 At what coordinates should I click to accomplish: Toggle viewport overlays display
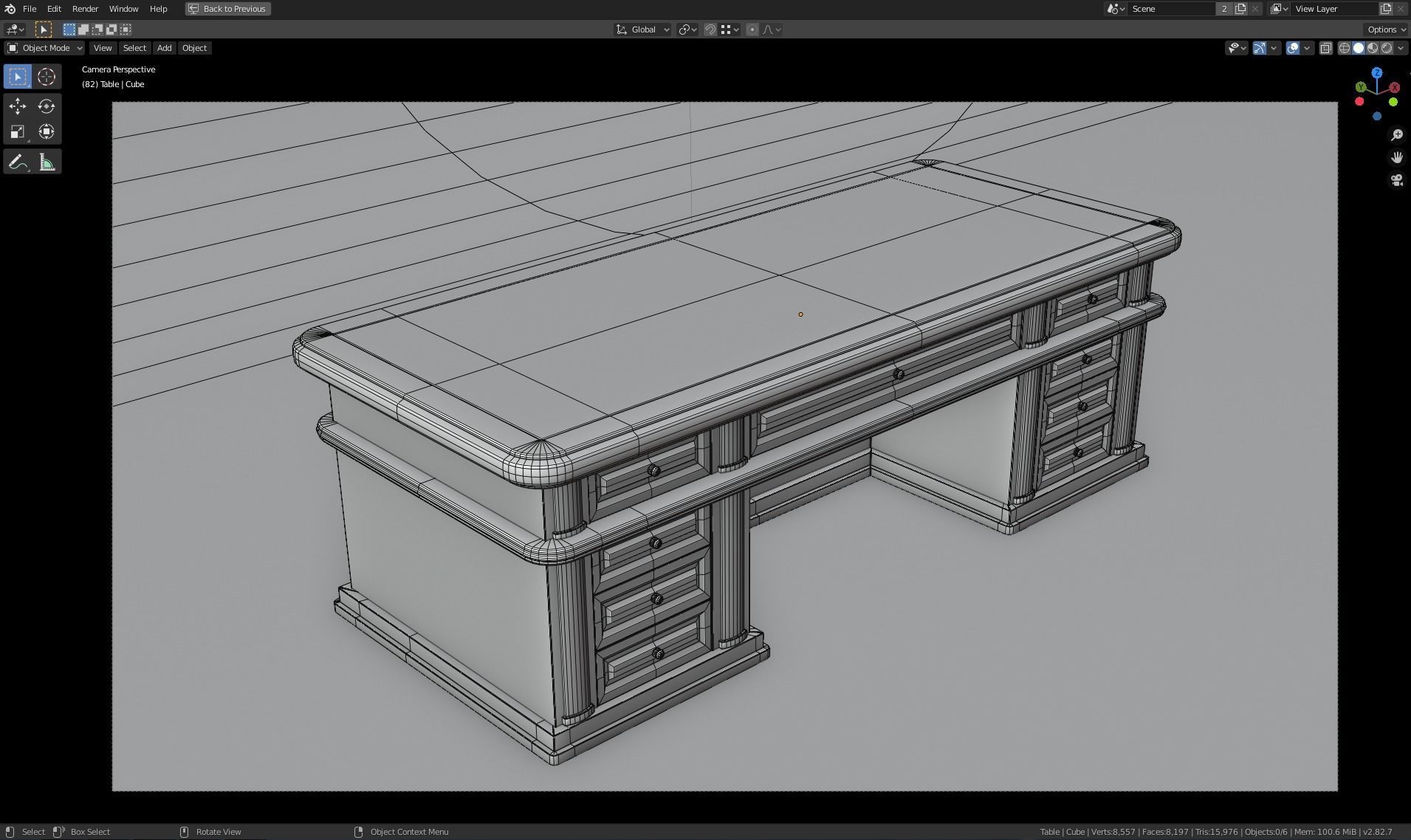[x=1293, y=48]
